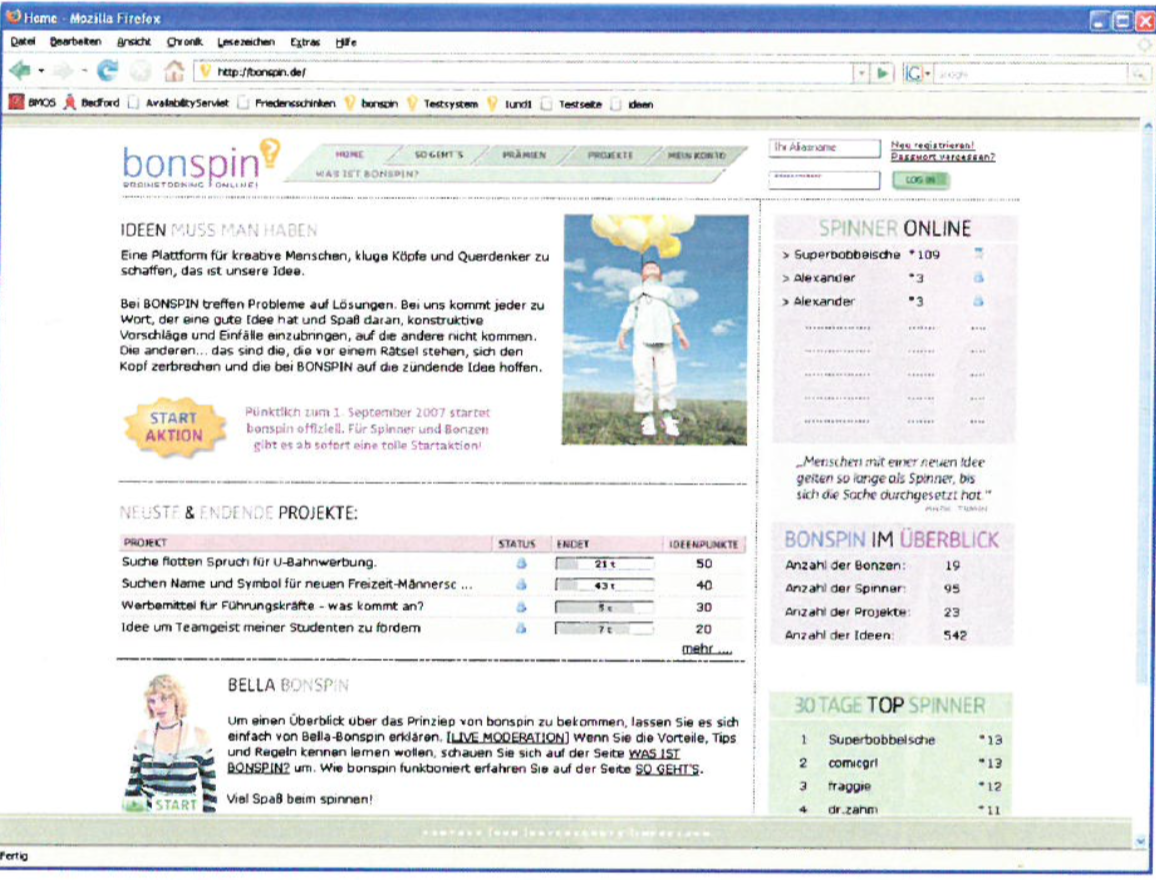Click the yellow START AKTION badge
Screen dimensions: 1156x880
point(174,427)
